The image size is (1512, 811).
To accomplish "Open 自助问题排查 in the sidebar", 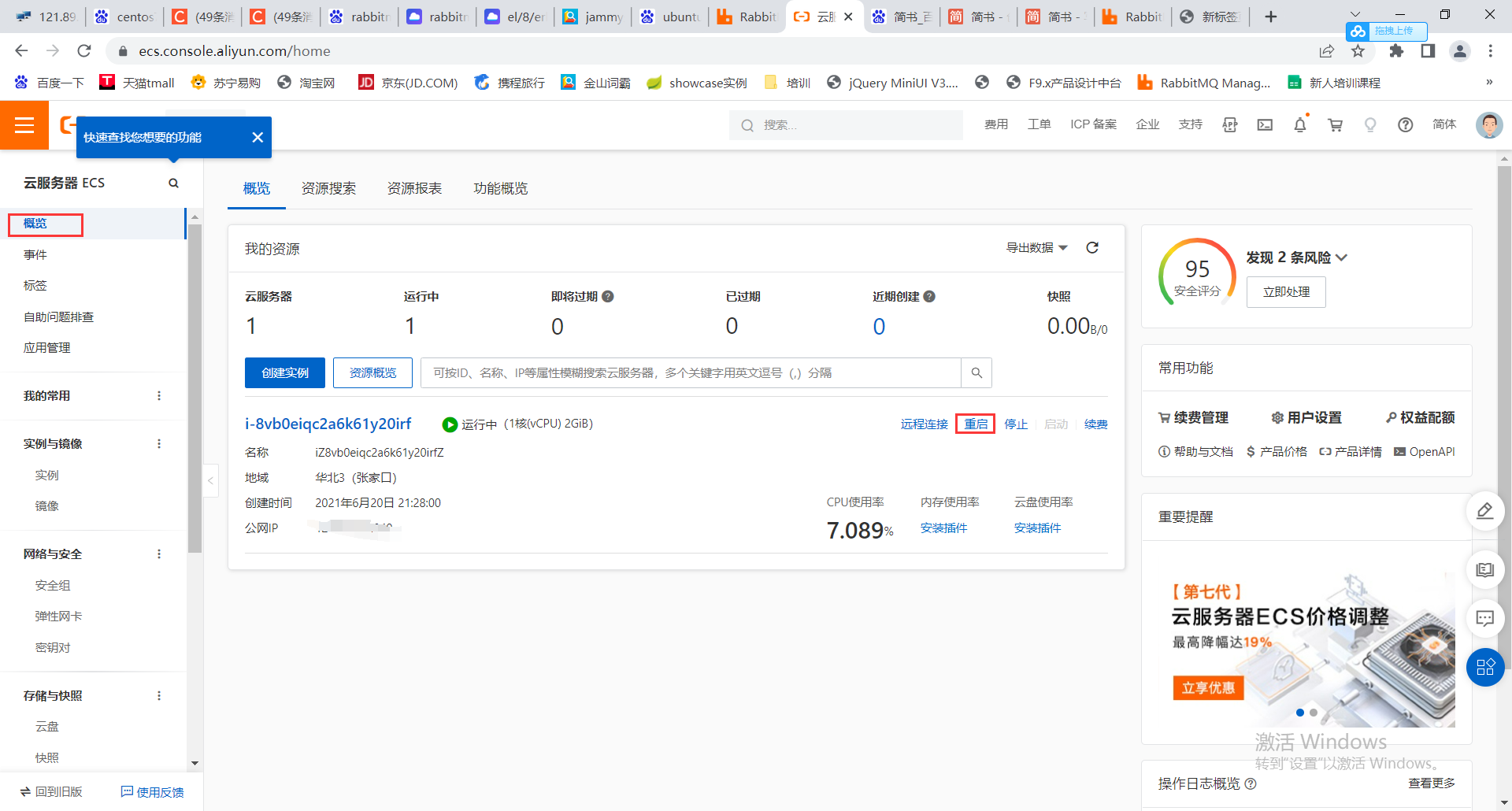I will click(58, 317).
